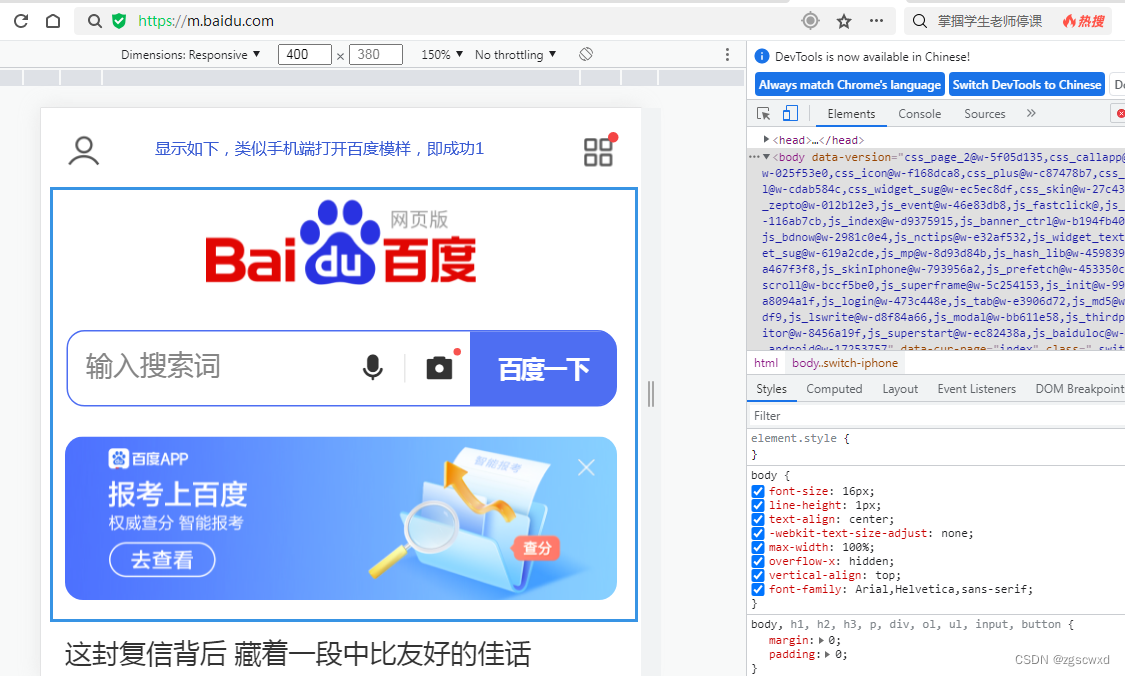Open the 热搜 hot search flame icon
1125x676 pixels.
[1083, 22]
